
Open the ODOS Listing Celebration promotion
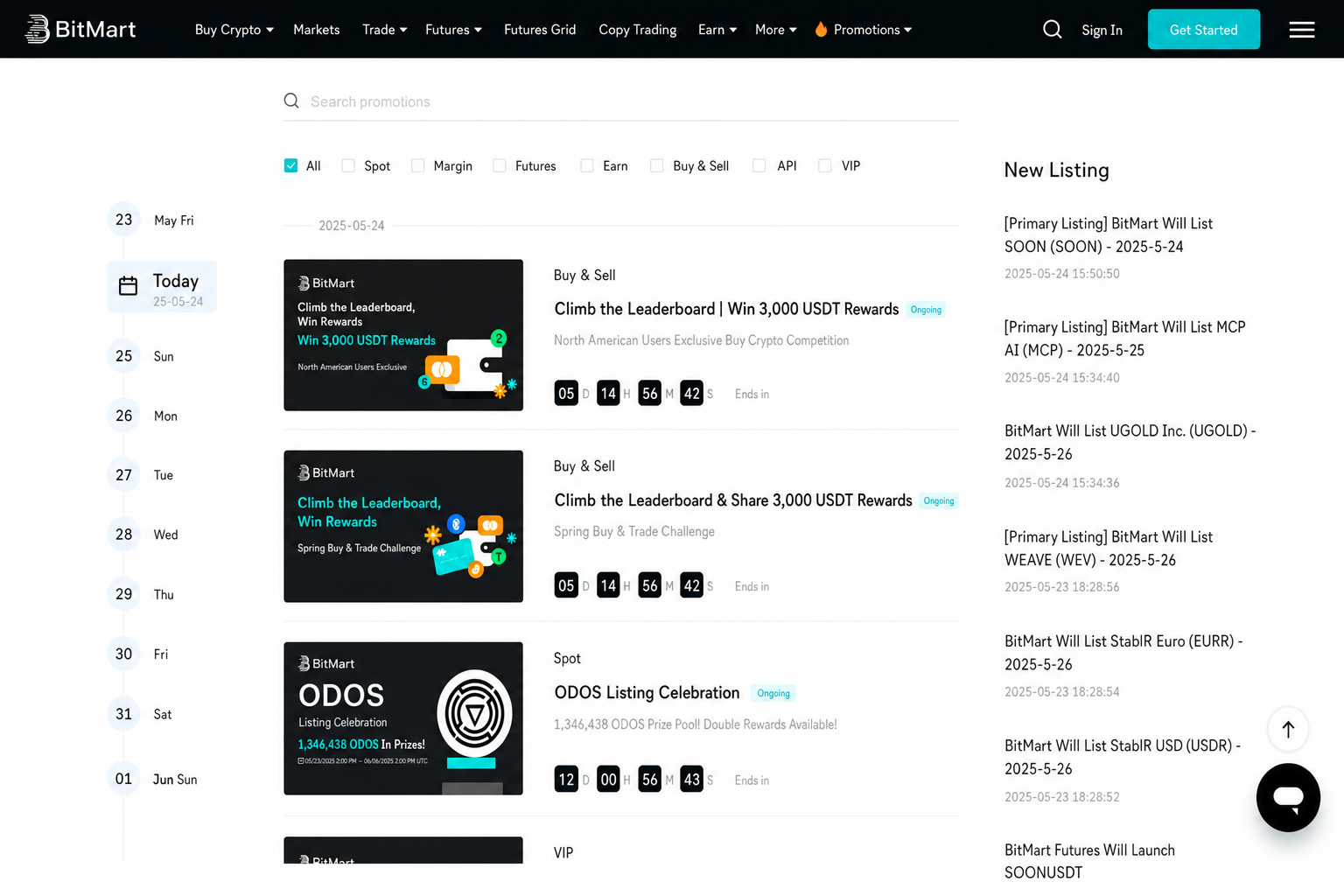[647, 693]
